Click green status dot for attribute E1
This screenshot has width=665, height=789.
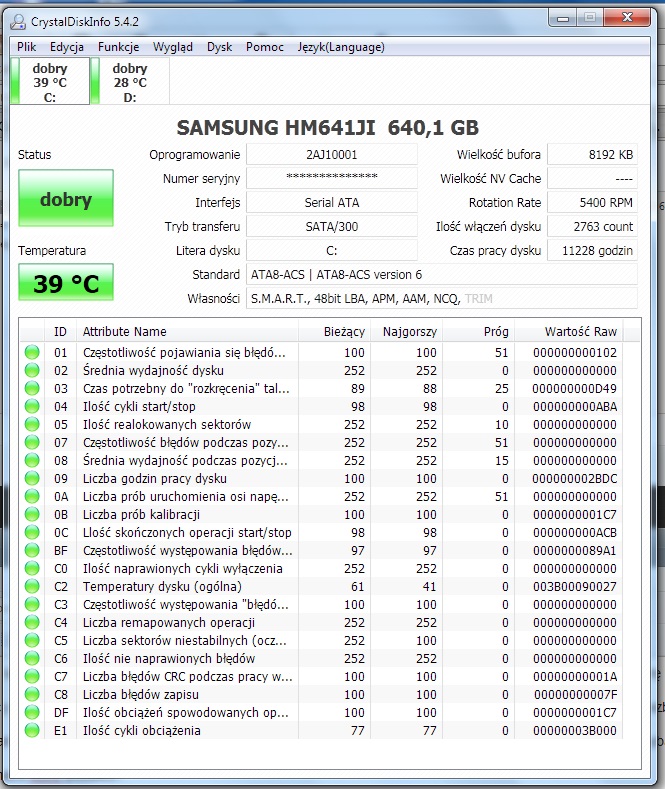tap(32, 730)
